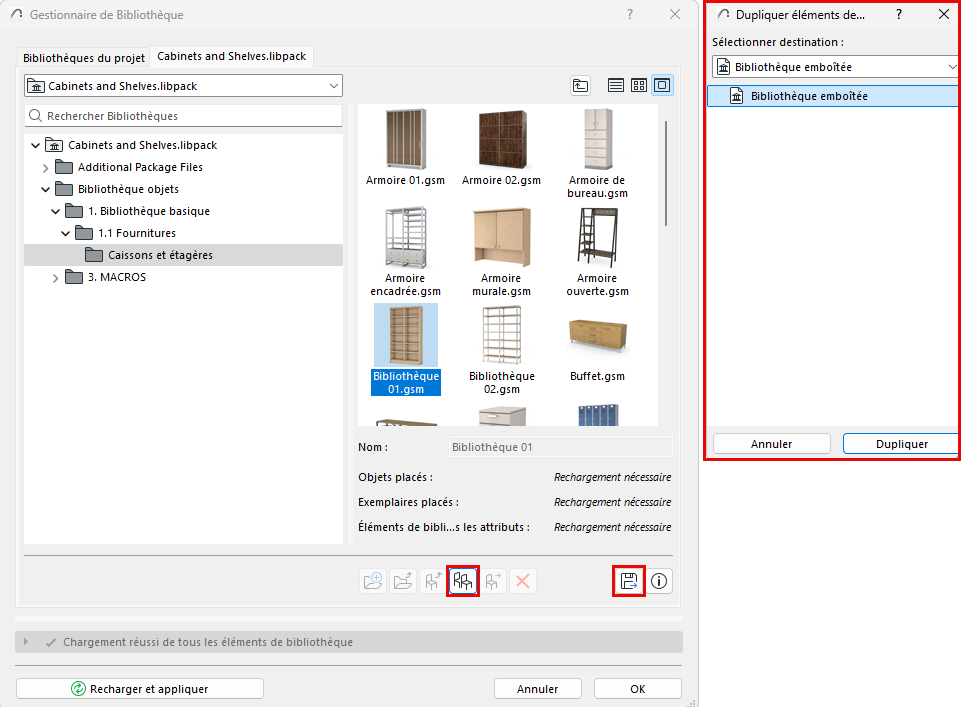Image resolution: width=961 pixels, height=707 pixels.
Task: Collapse 1. Bibliothèque basique folder
Action: pyautogui.click(x=55, y=211)
